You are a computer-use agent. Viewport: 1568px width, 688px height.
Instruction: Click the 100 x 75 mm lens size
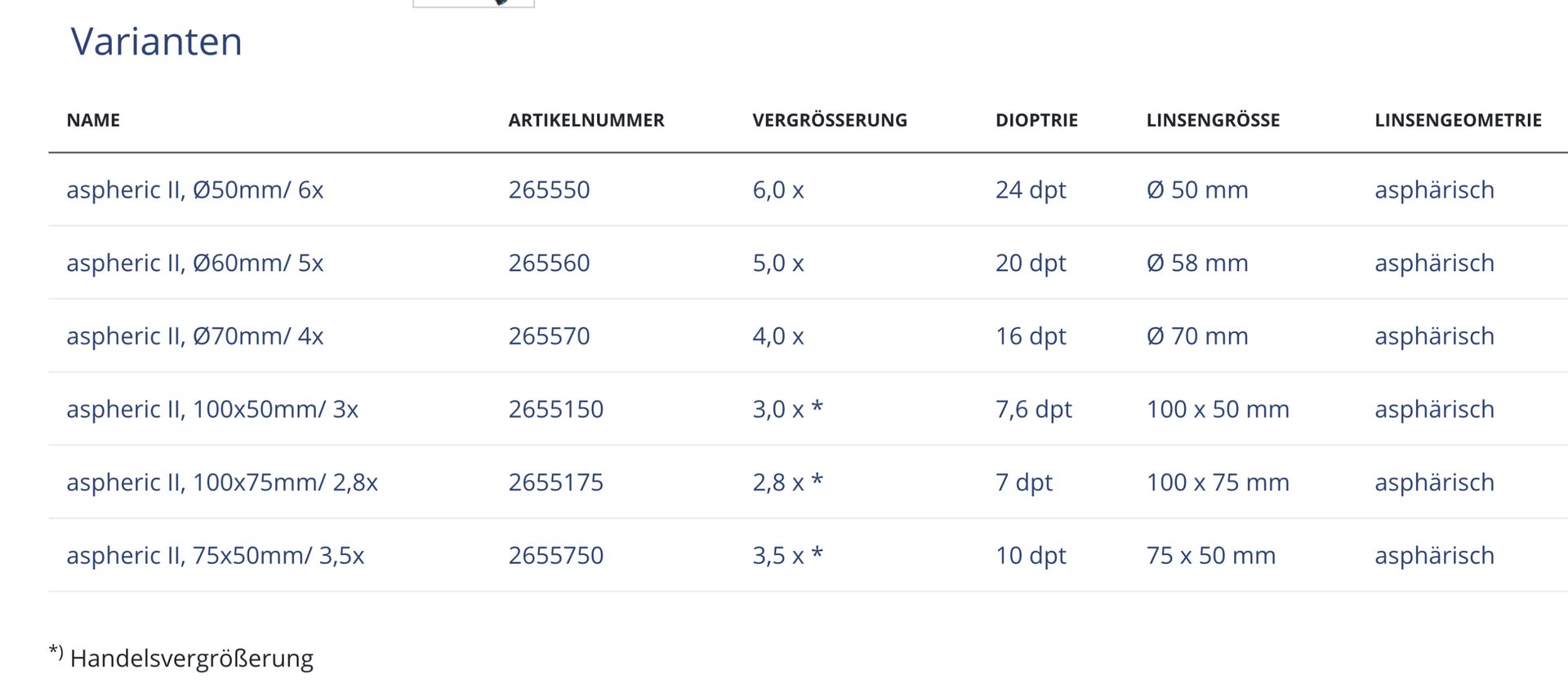tap(1218, 482)
